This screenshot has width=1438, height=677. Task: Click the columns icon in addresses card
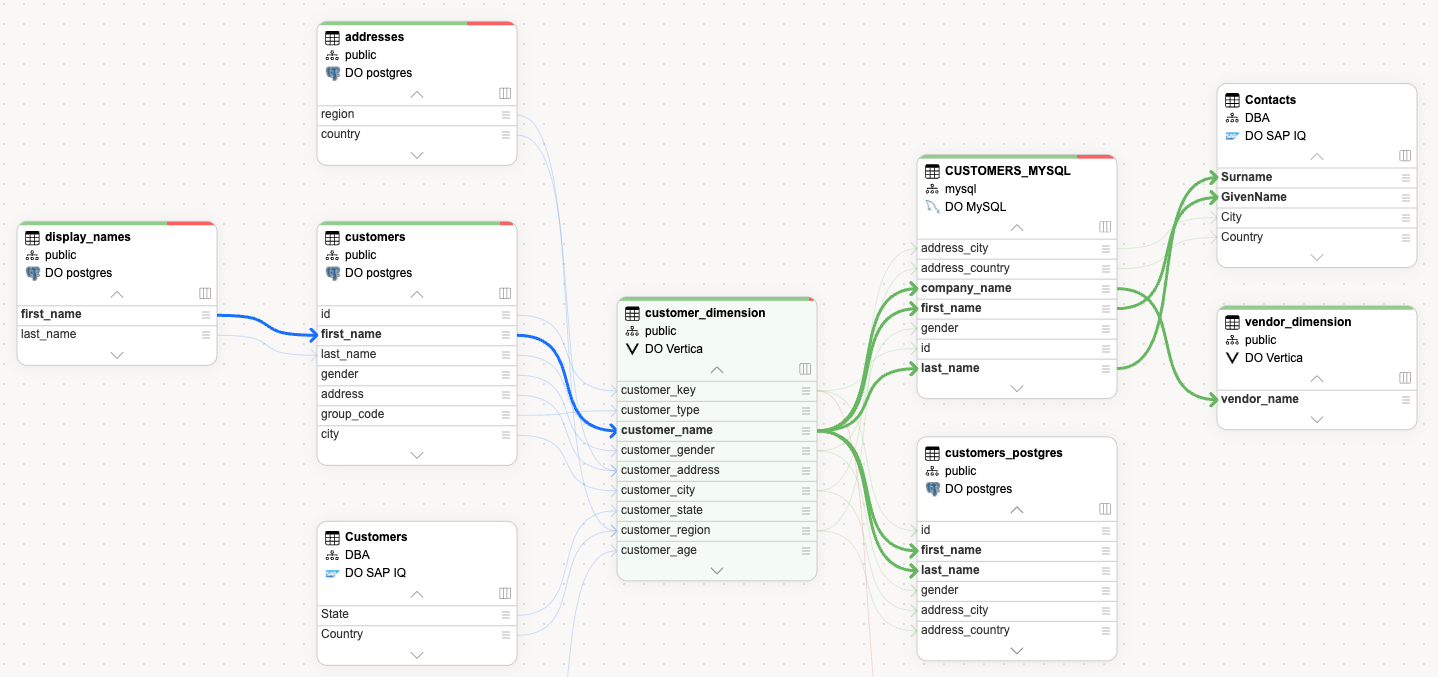[x=505, y=93]
